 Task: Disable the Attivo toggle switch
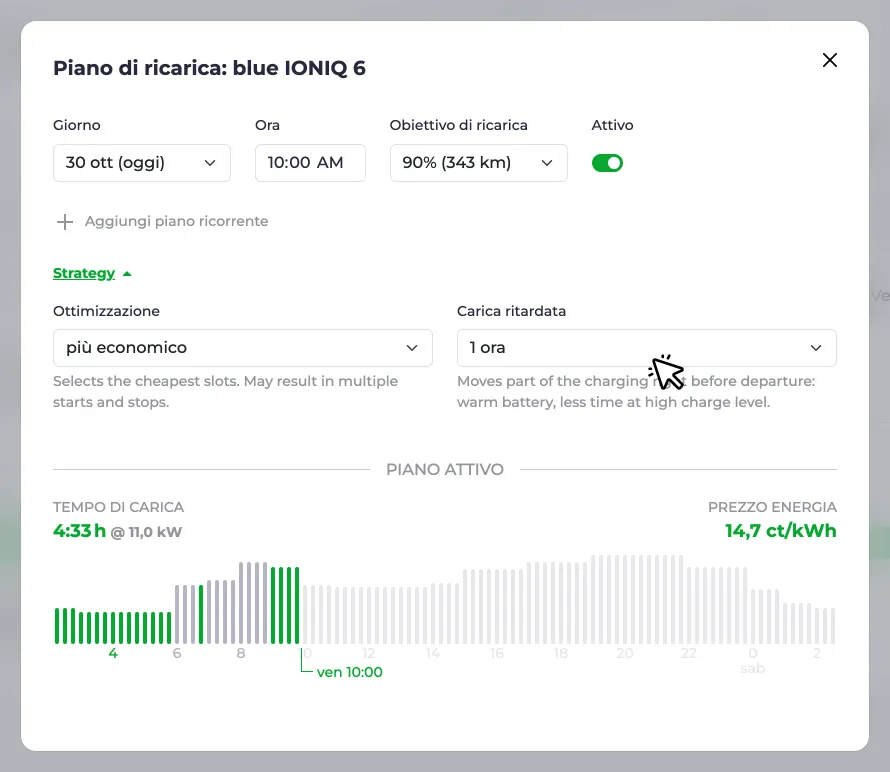607,163
